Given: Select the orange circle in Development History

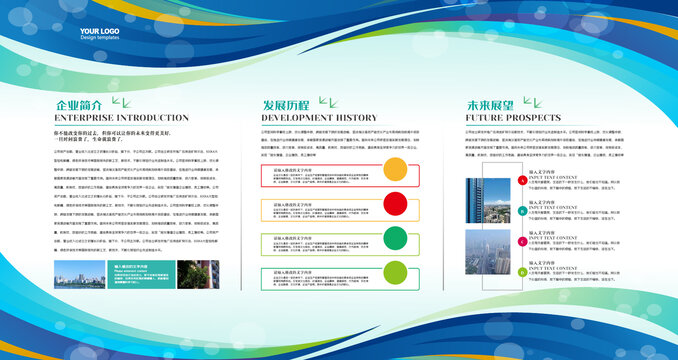Looking at the screenshot, I should [x=395, y=169].
